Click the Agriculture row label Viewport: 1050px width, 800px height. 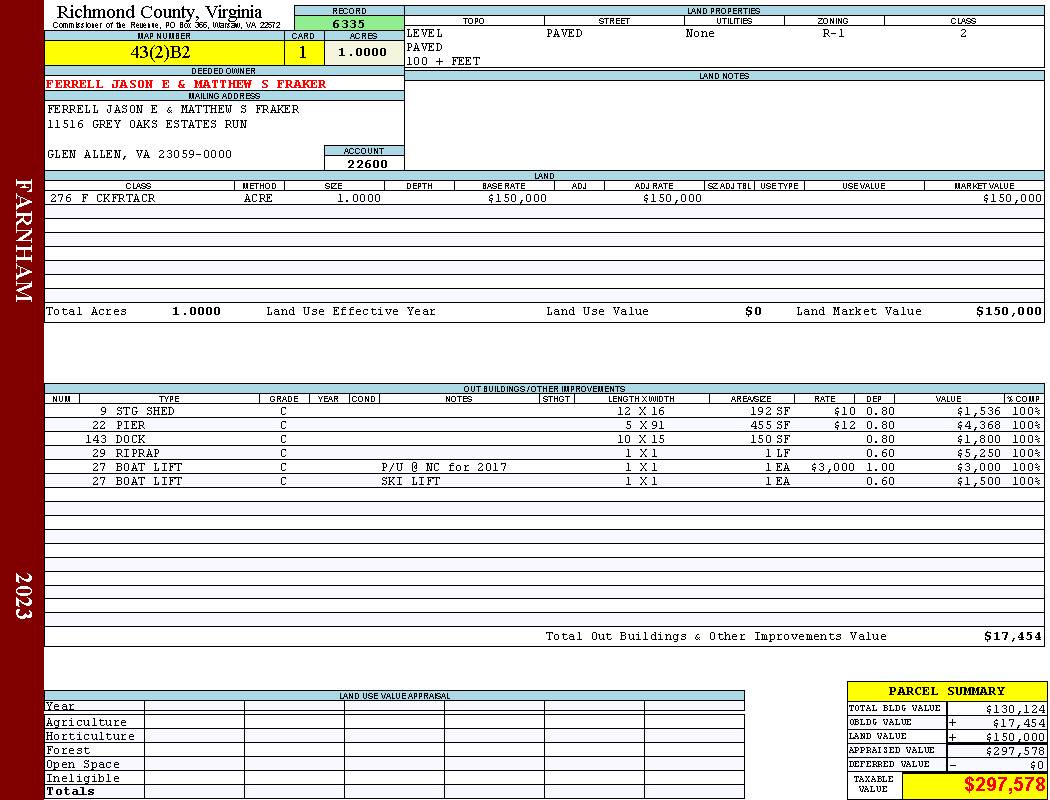click(x=86, y=722)
